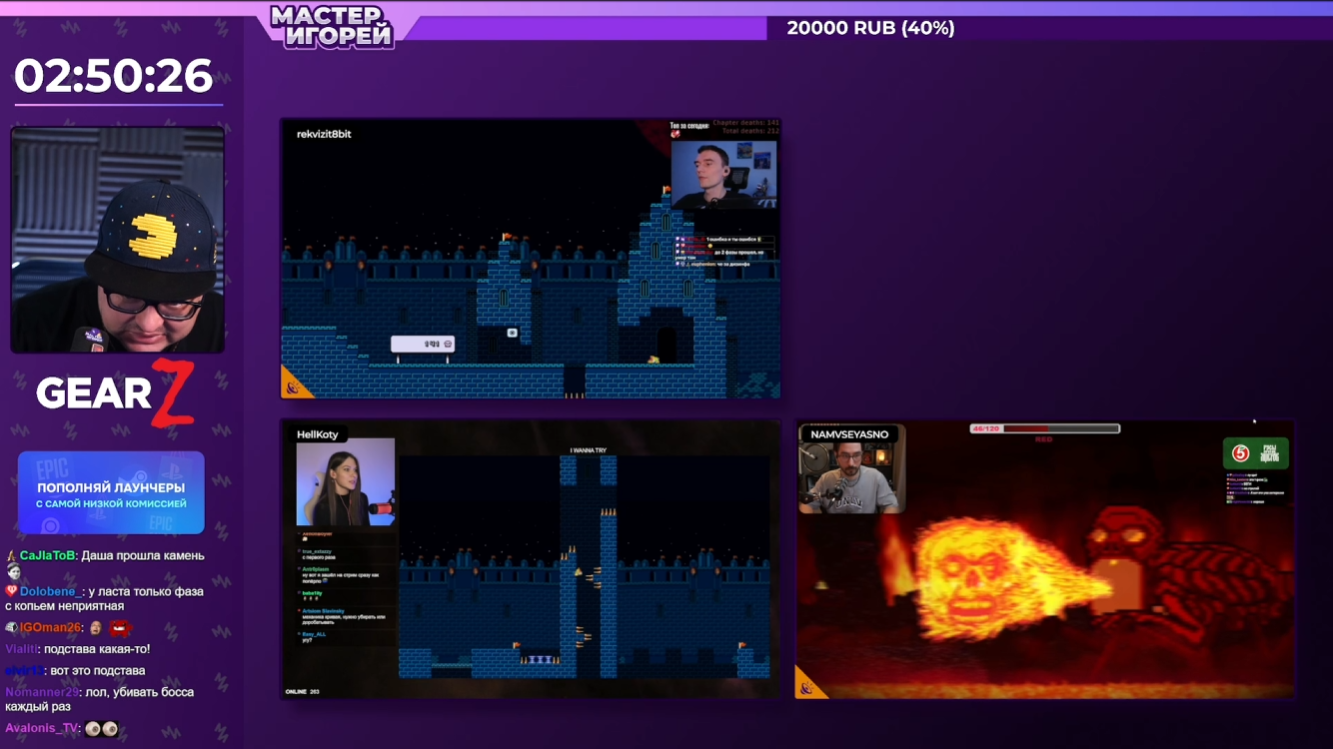1333x749 pixels.
Task: Click the ONLINE counter in HellKoty stream
Action: click(x=302, y=691)
